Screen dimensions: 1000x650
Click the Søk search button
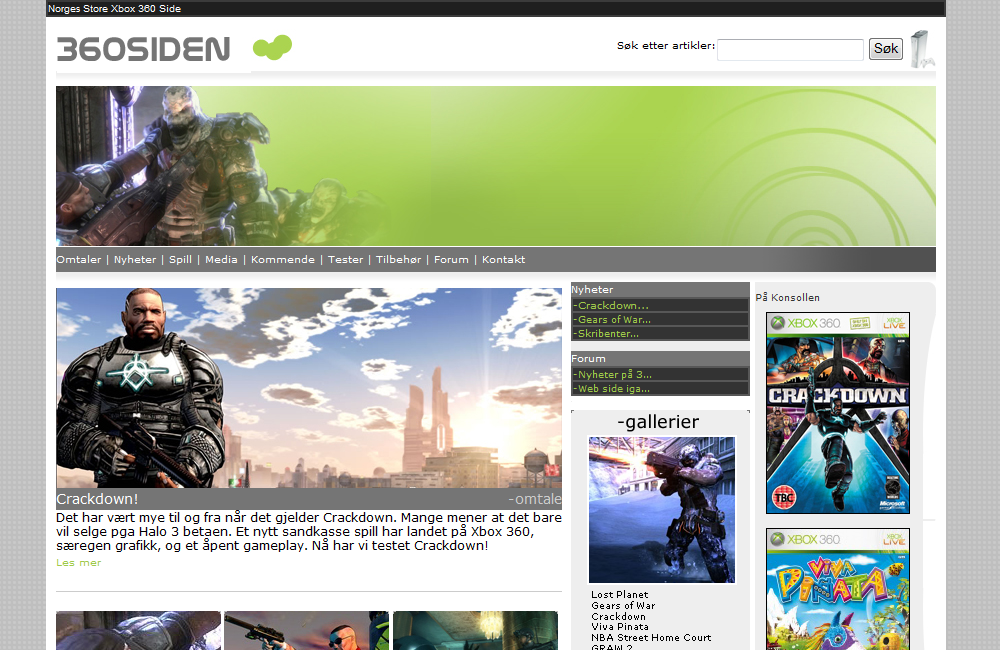886,48
